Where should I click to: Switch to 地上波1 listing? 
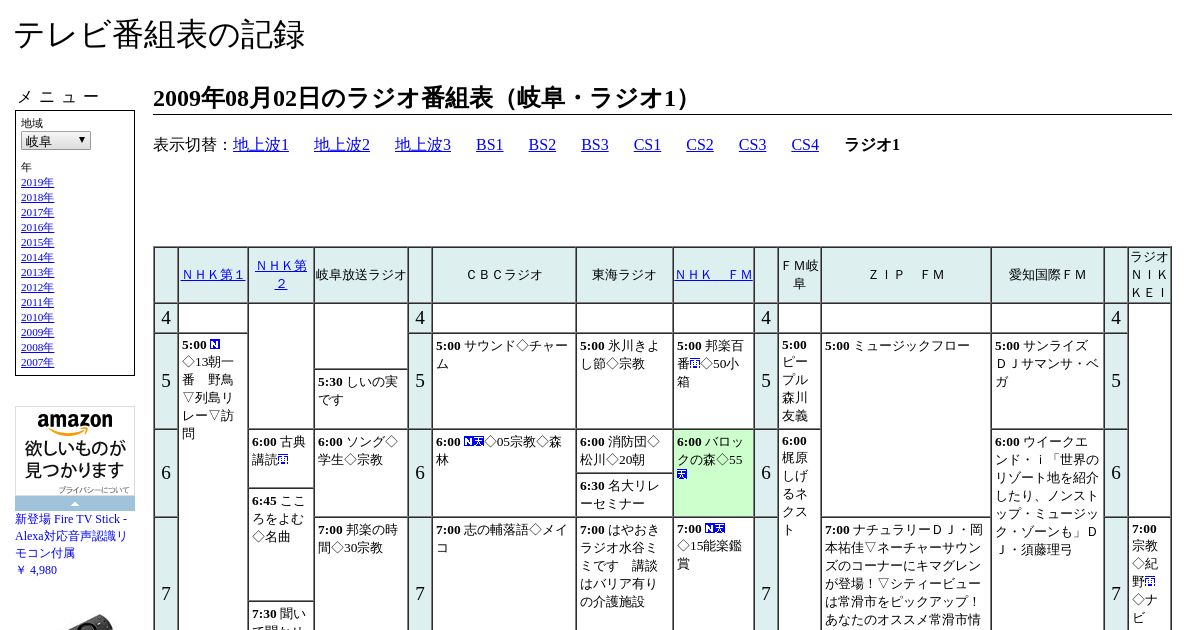pyautogui.click(x=261, y=145)
